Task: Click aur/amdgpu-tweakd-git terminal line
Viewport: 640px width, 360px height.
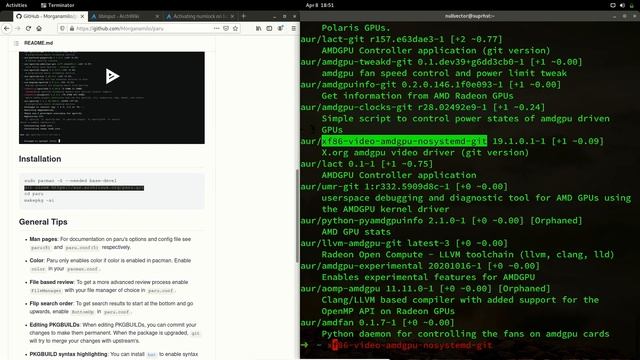Action: 441,62
